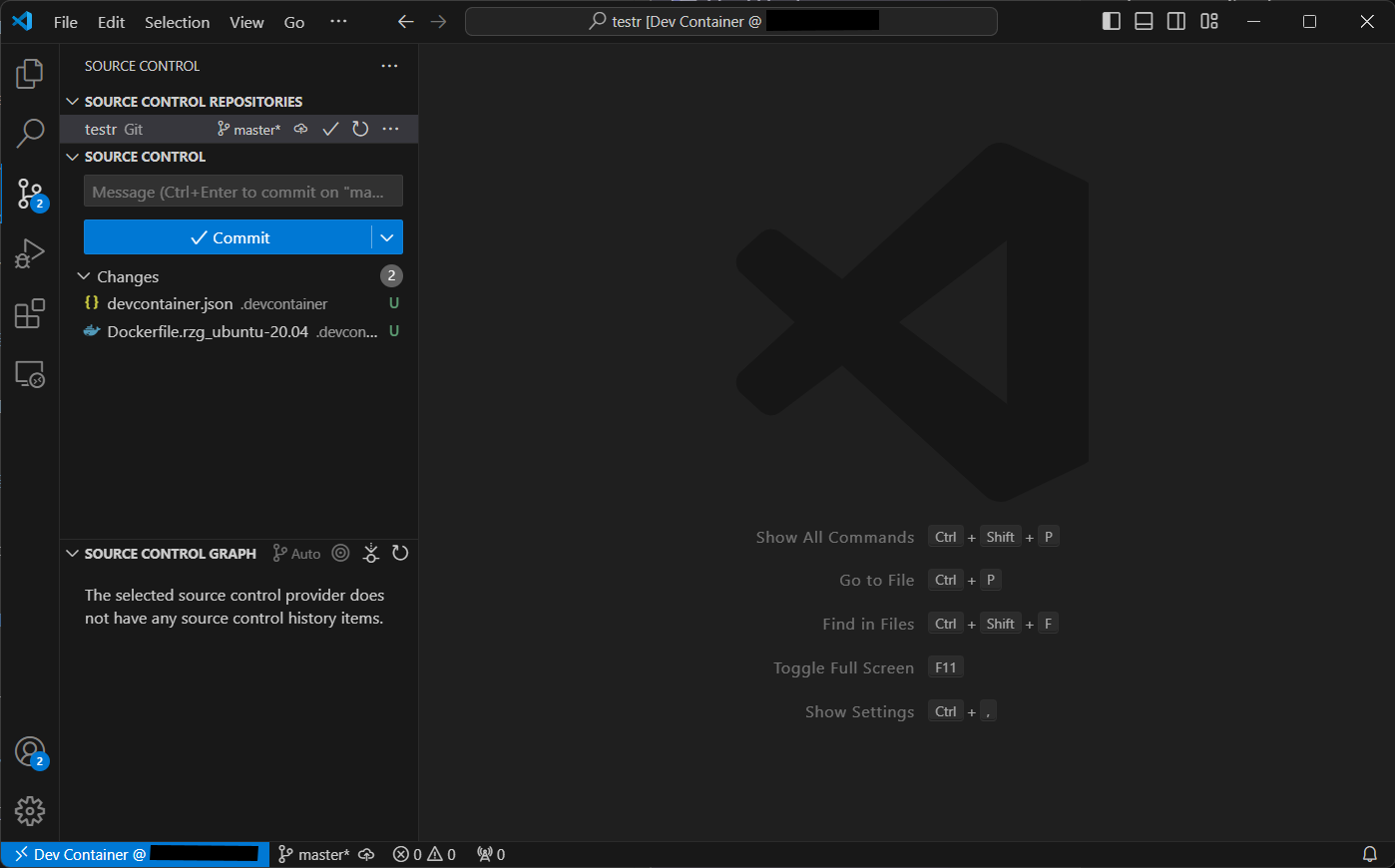Click Show All Commands text

834,537
